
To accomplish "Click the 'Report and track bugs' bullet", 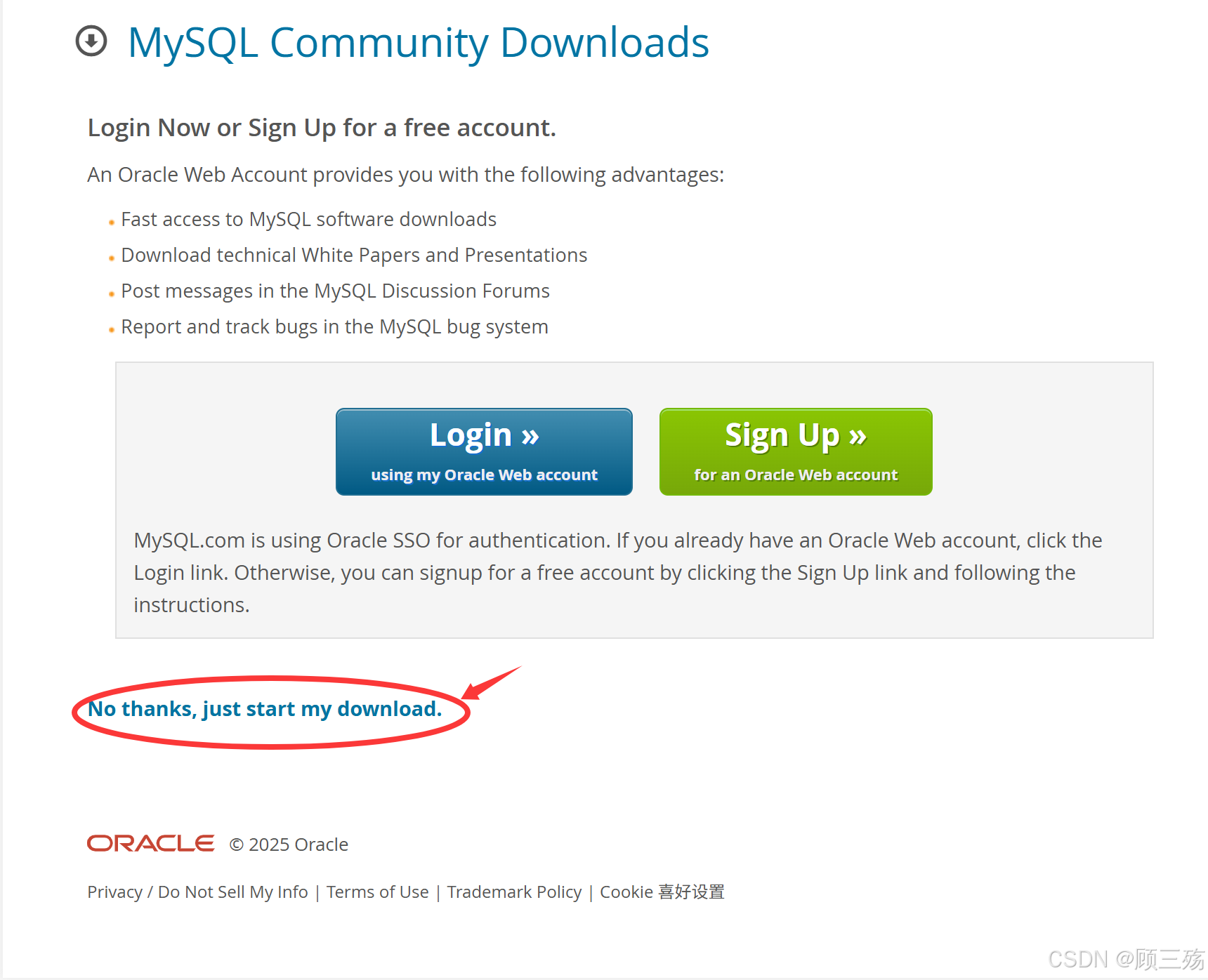I will [335, 326].
